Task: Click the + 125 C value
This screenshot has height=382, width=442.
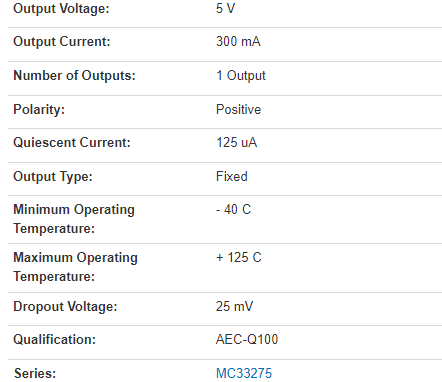Action: [x=239, y=258]
